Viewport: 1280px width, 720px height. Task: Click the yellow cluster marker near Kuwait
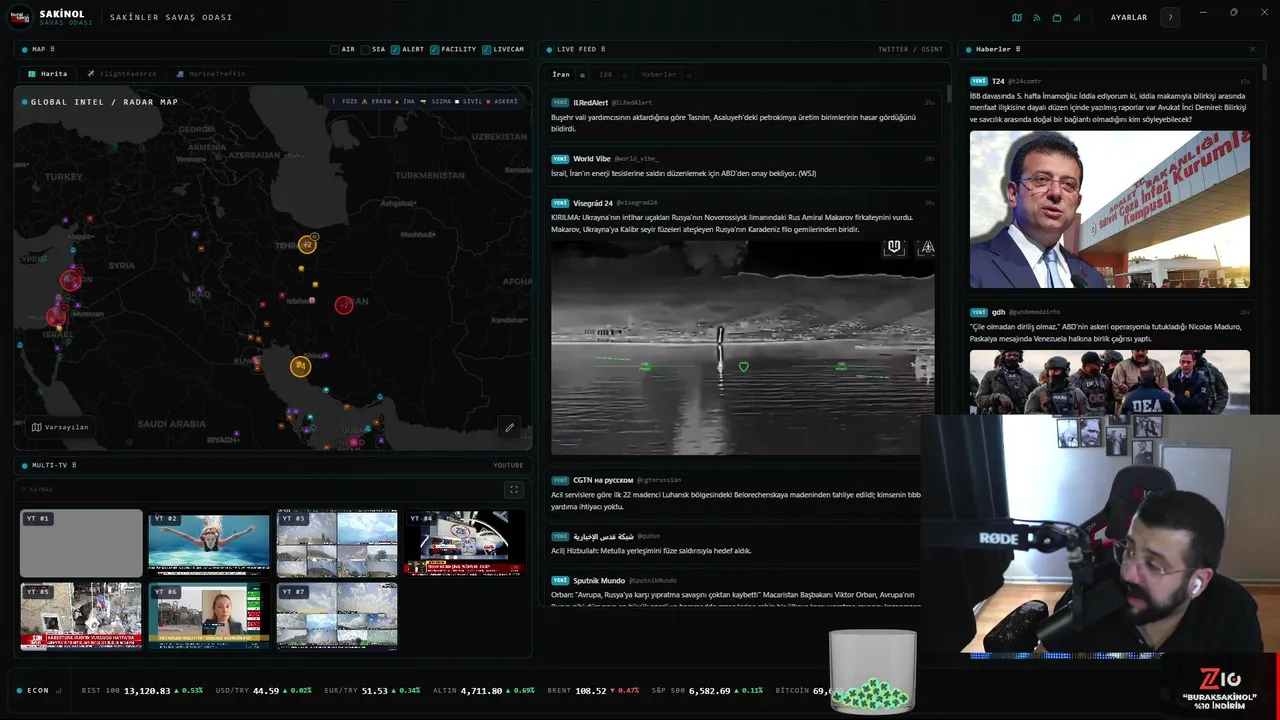coord(300,367)
